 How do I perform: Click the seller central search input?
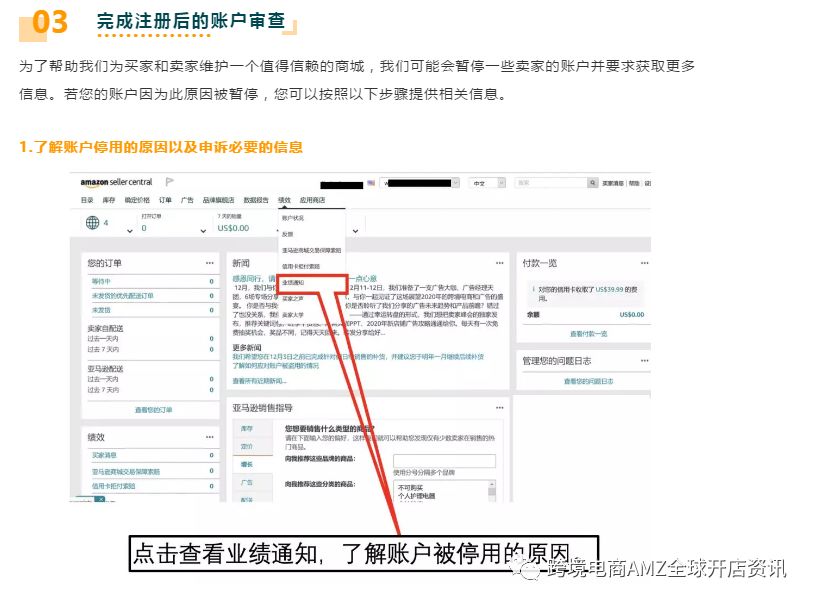[x=551, y=183]
